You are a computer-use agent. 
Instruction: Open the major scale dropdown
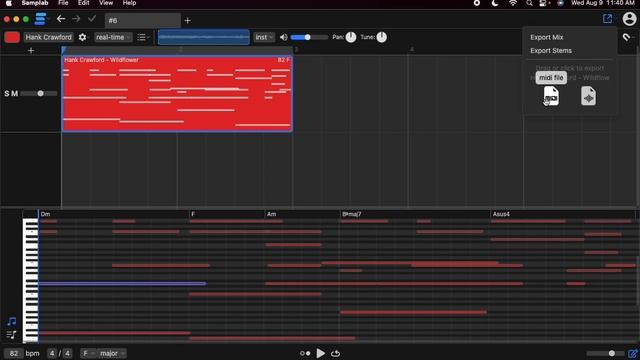[112, 353]
